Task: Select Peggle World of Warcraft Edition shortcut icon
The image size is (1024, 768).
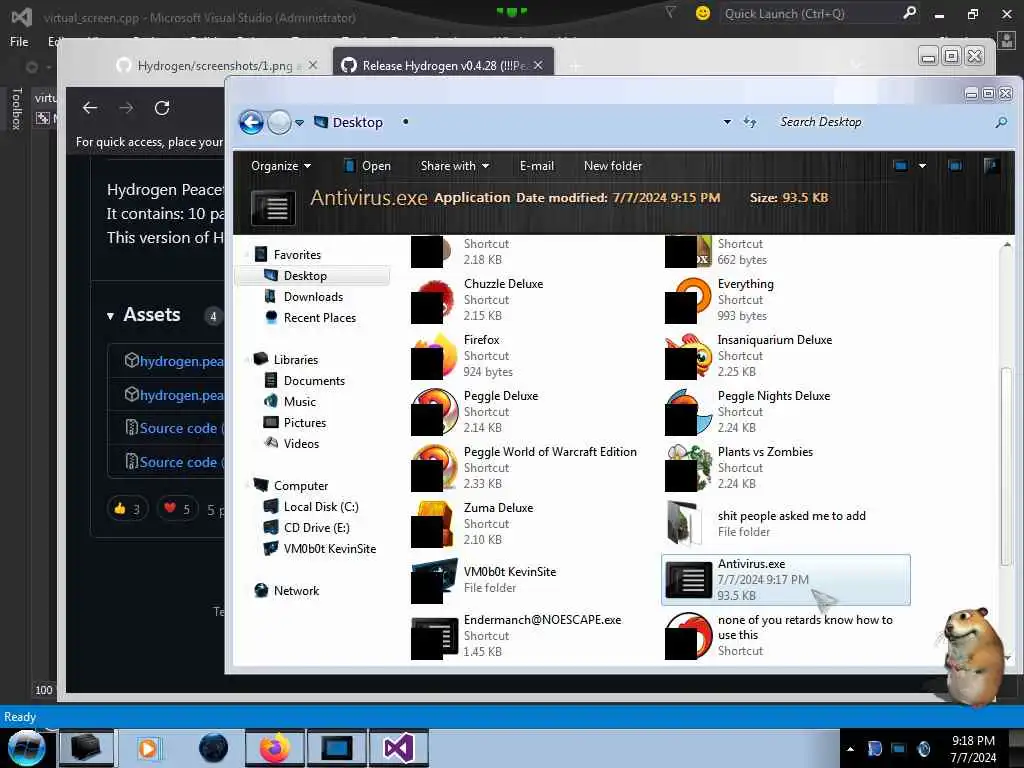Action: pos(434,468)
